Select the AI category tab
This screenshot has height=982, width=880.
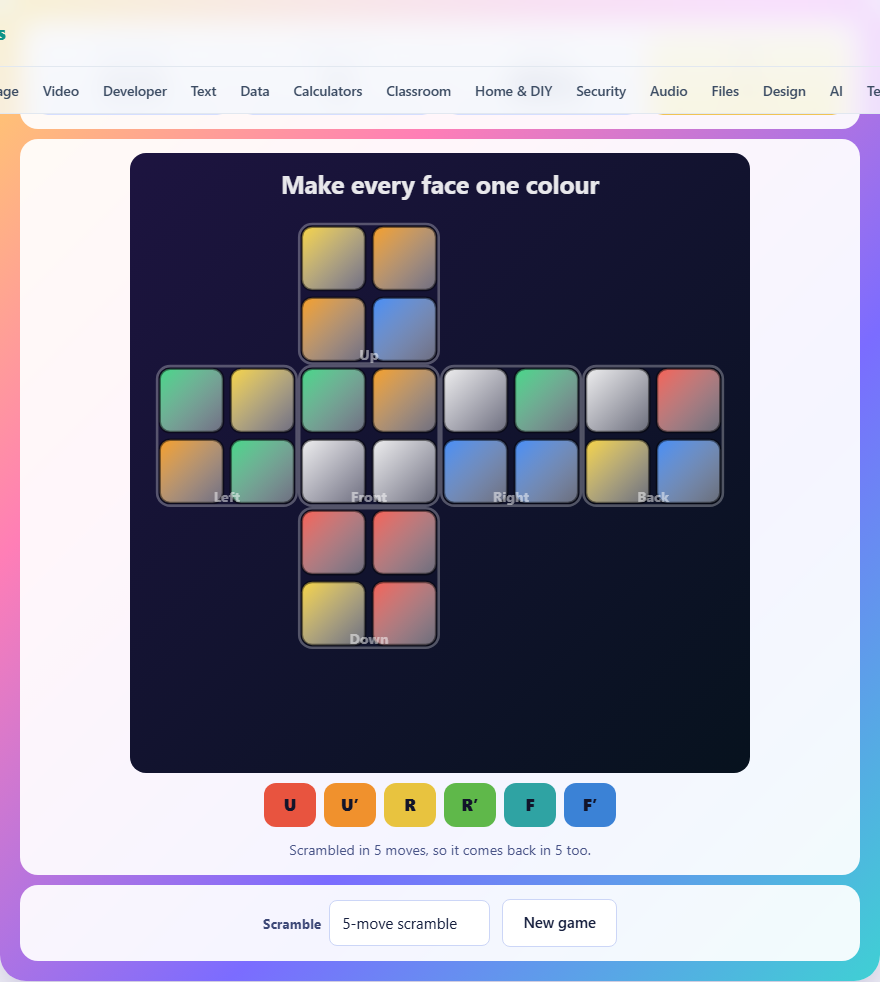[836, 91]
